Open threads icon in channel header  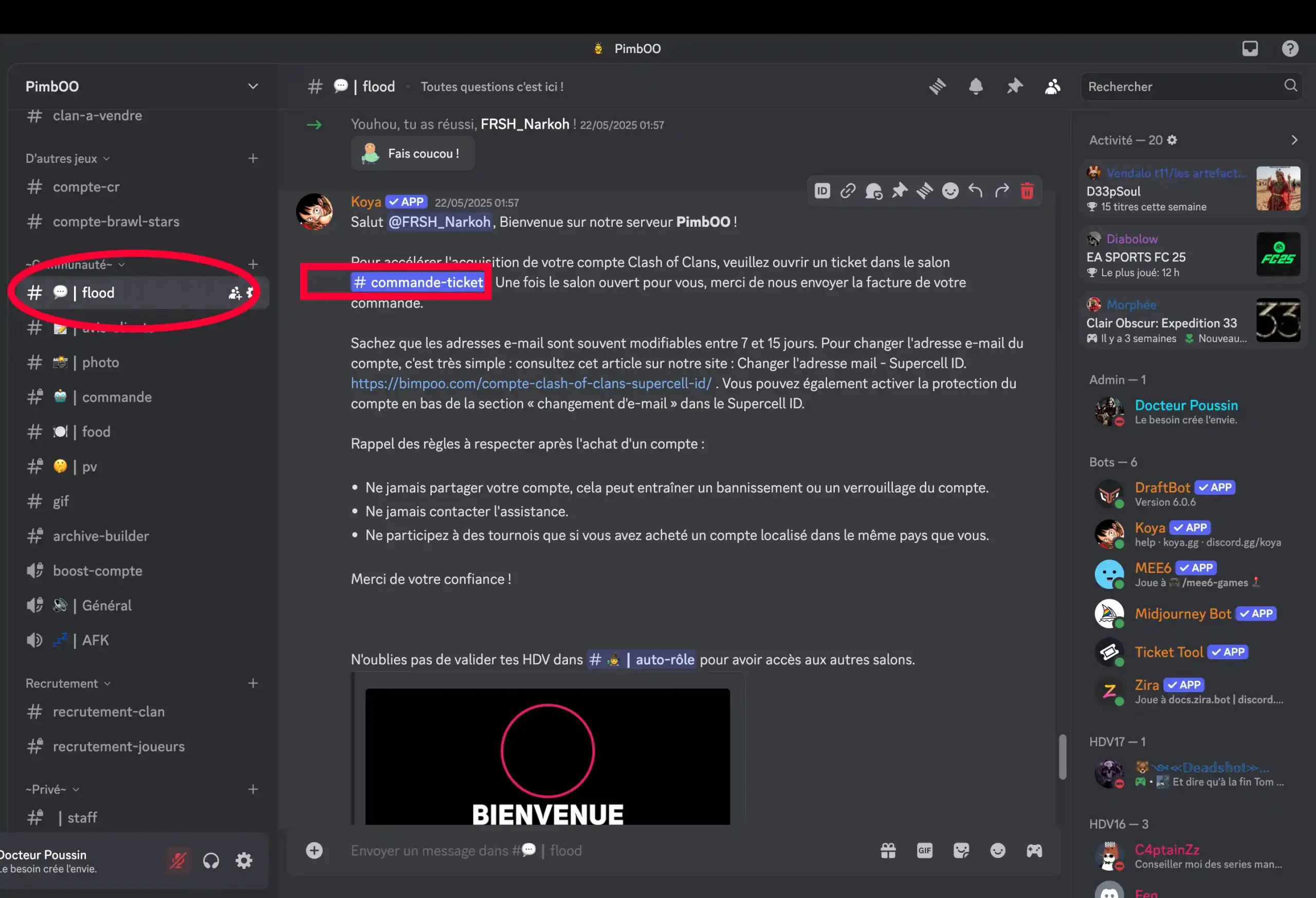(x=937, y=87)
